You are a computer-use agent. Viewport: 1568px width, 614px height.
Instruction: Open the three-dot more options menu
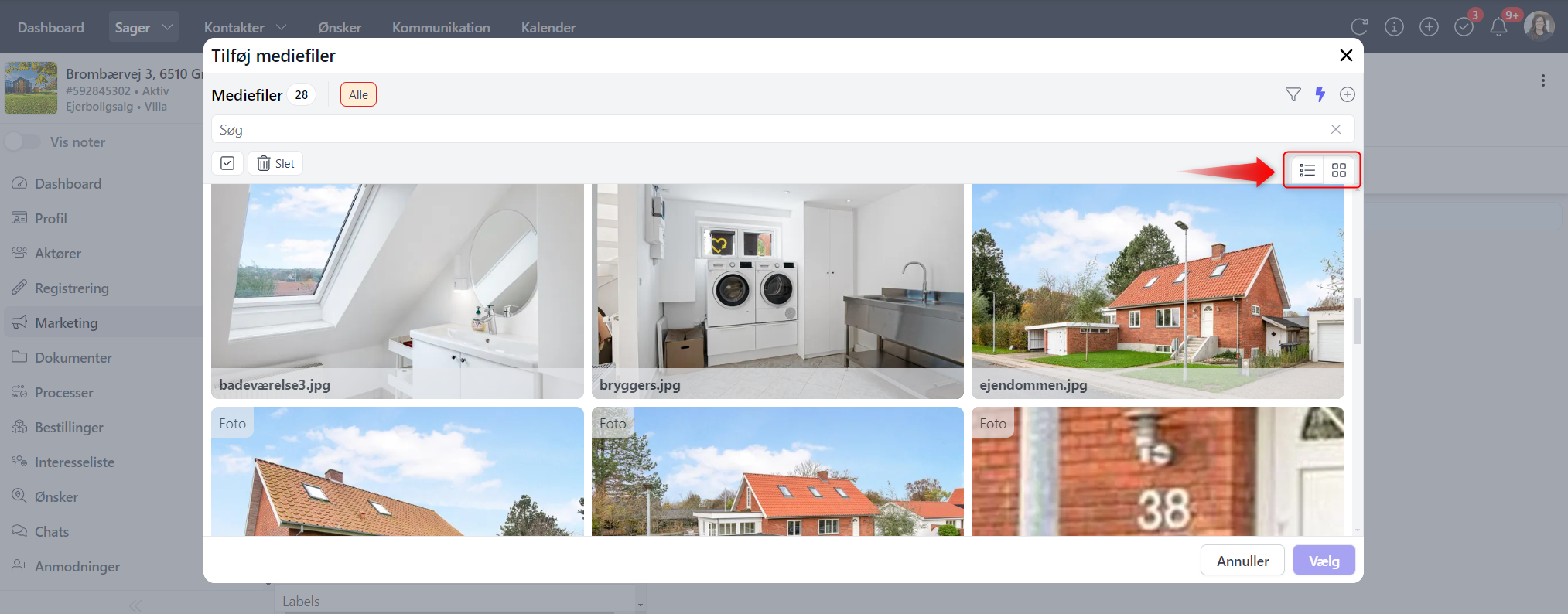1543,80
